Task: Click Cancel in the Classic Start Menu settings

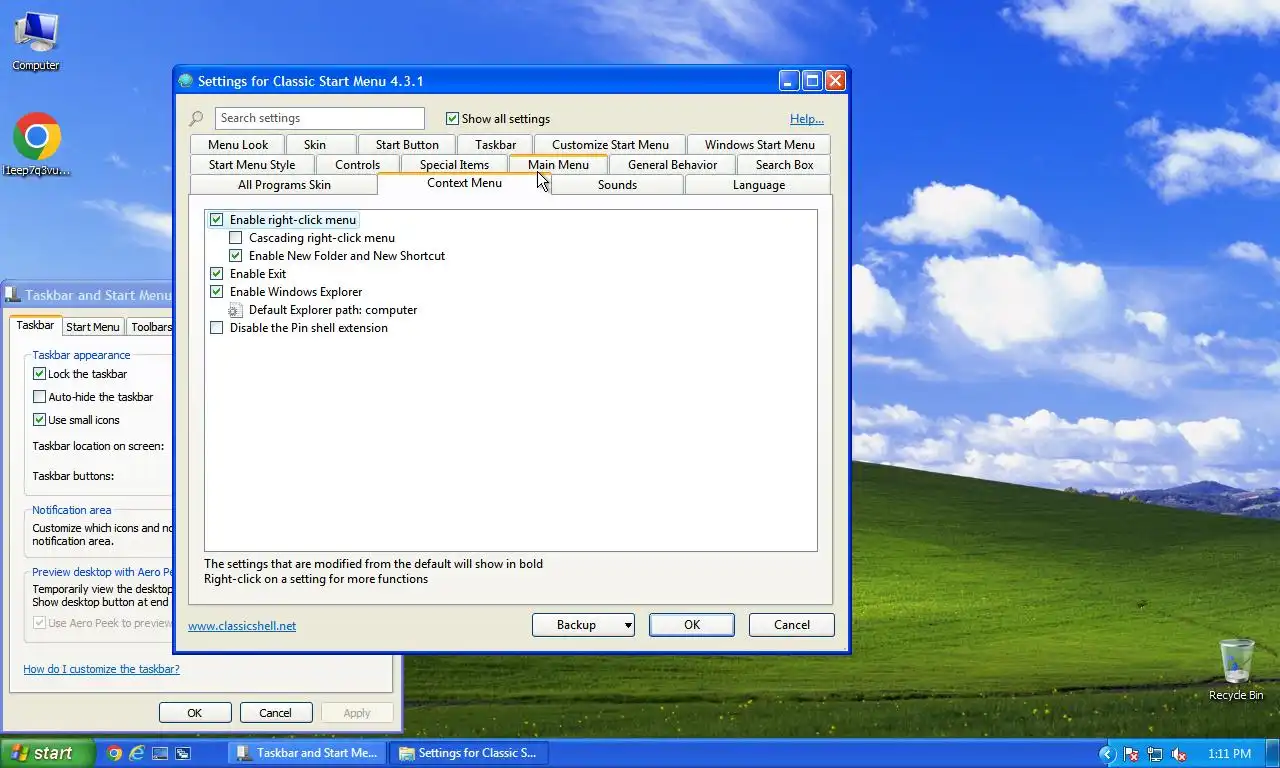Action: 792,625
